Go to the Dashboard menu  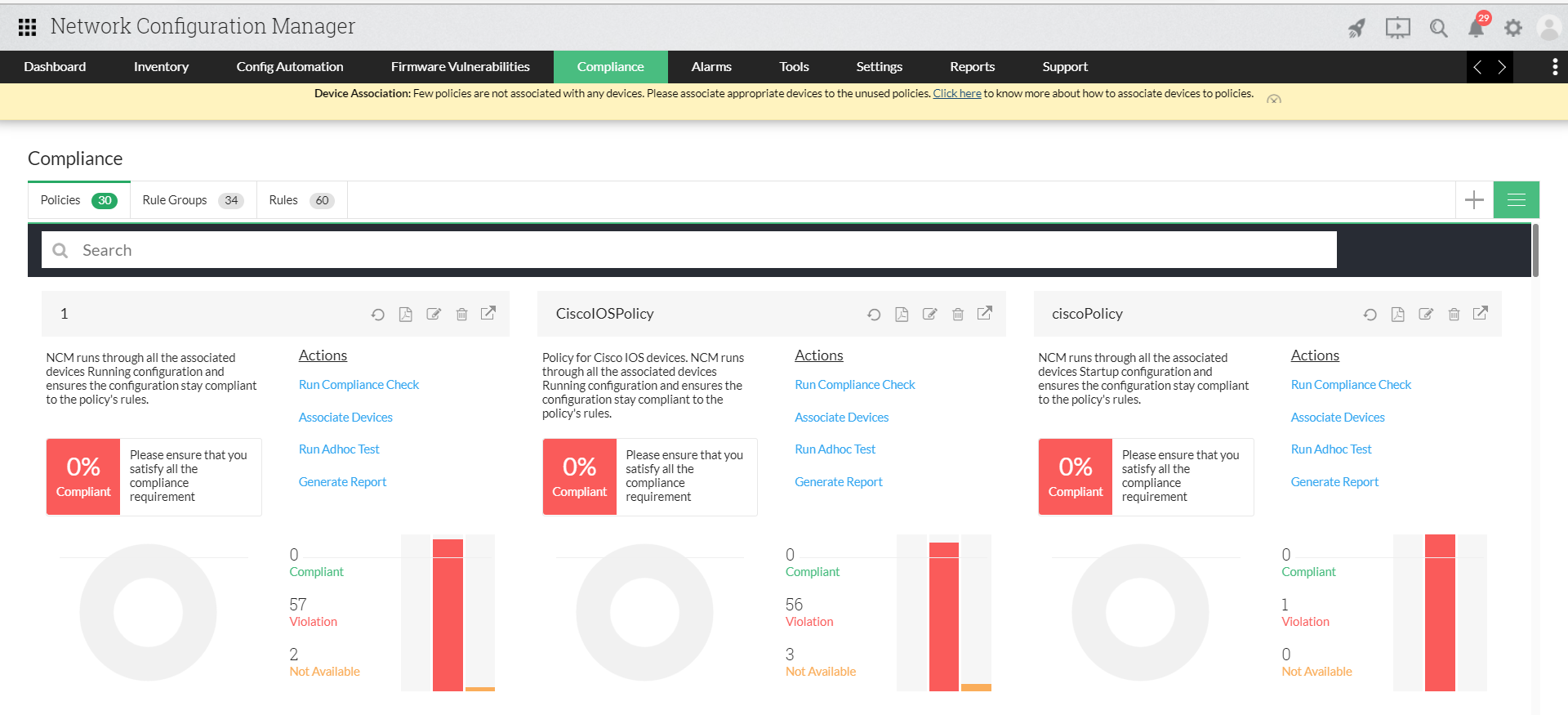[x=55, y=67]
